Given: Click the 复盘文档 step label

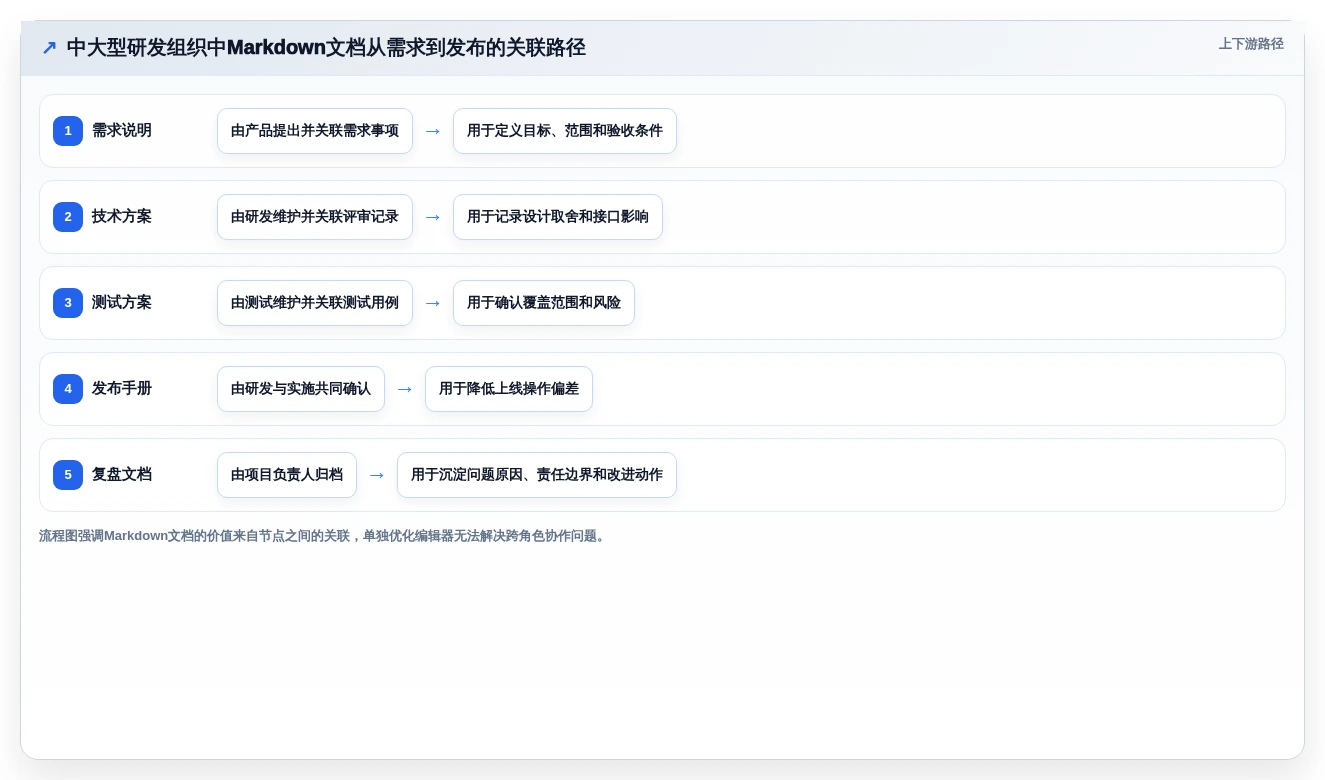Looking at the screenshot, I should tap(122, 475).
